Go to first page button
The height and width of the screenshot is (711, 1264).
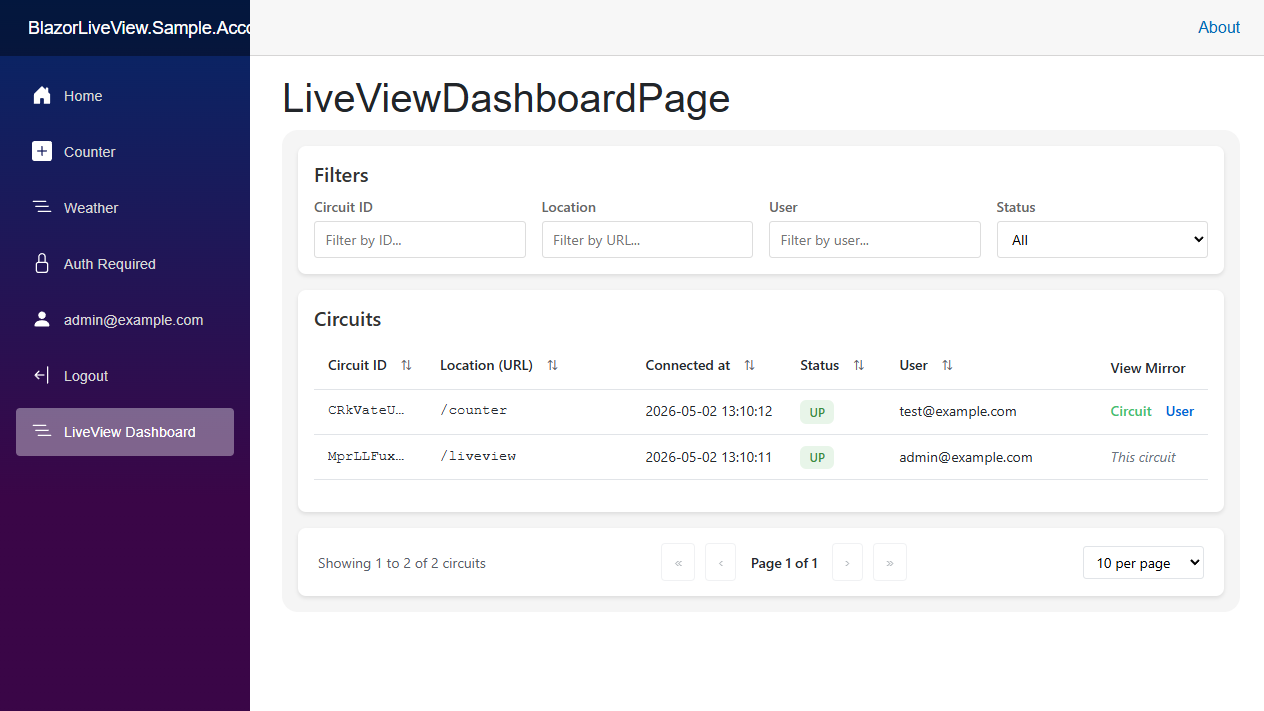(678, 562)
